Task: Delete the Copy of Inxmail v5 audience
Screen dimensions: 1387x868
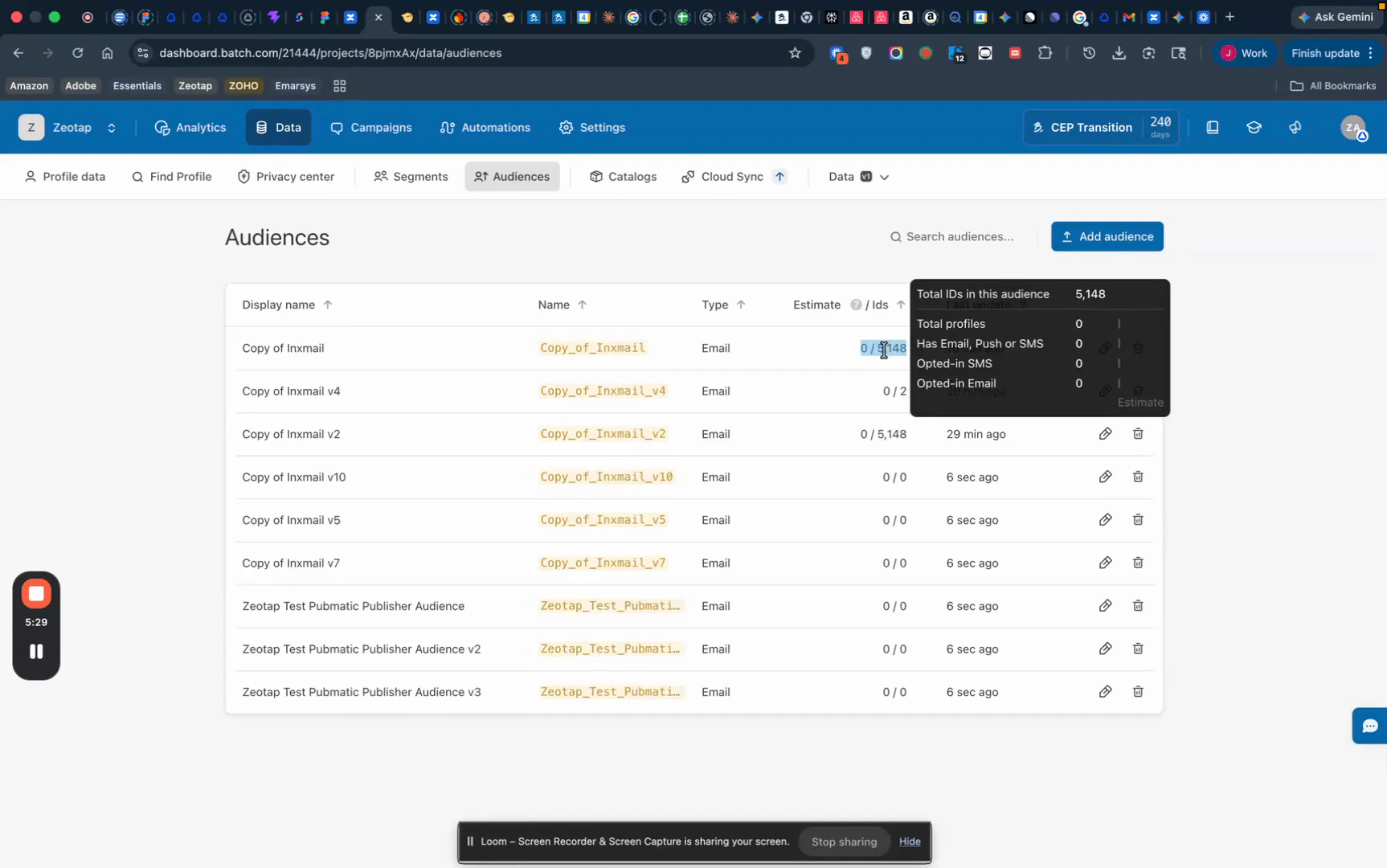Action: coord(1138,520)
